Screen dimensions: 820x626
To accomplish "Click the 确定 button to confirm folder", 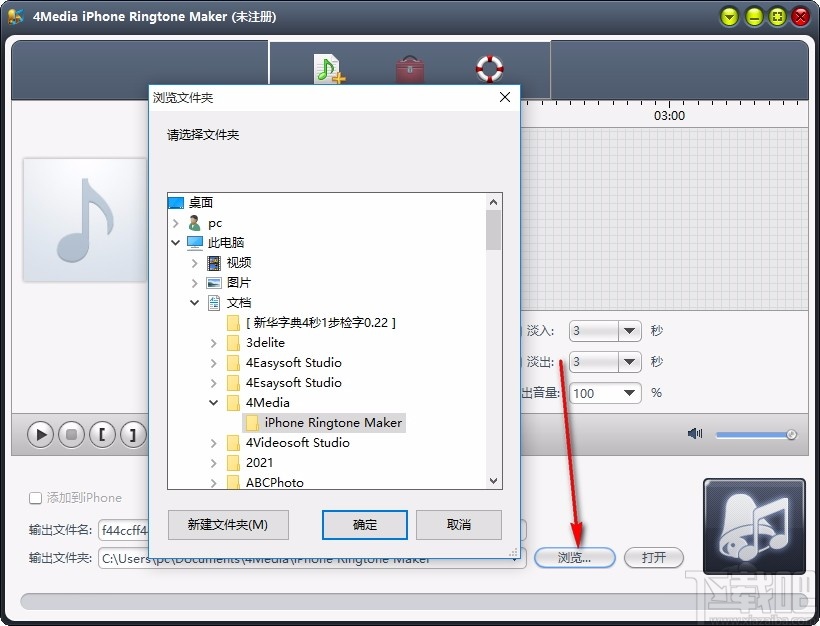I will pos(364,524).
